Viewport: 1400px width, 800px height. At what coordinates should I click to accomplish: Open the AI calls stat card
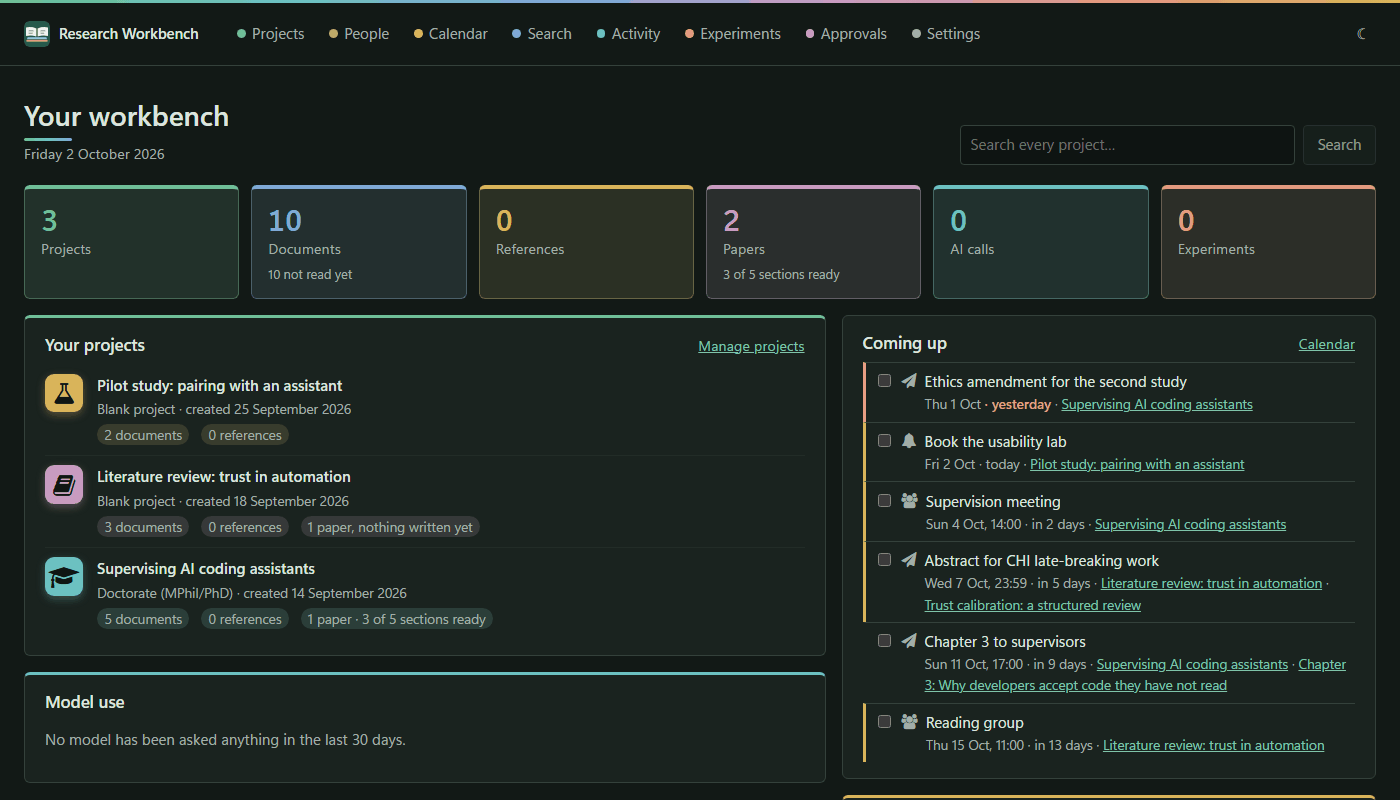(x=1041, y=242)
